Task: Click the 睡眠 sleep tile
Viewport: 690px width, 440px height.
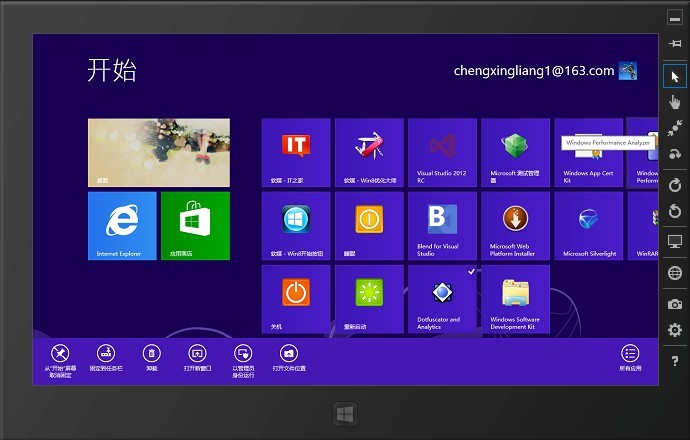Action: (369, 226)
